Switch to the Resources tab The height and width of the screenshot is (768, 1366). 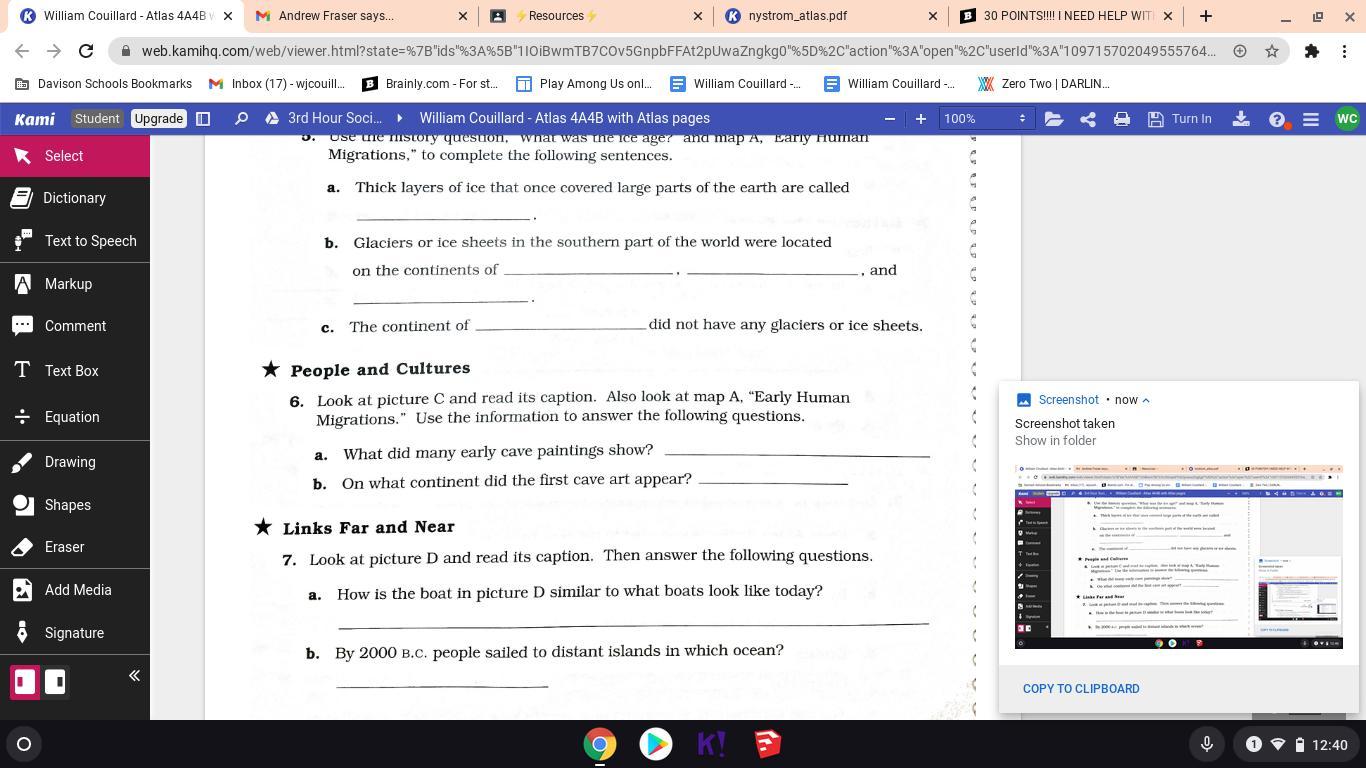pyautogui.click(x=596, y=16)
